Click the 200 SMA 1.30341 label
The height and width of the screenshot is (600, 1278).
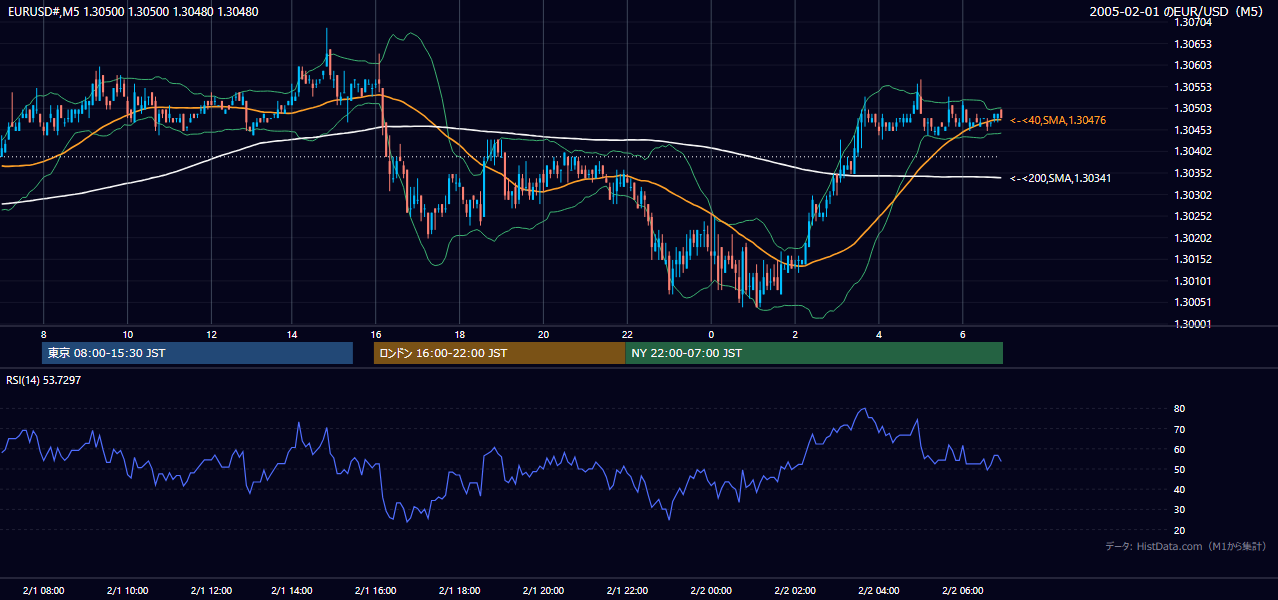coord(1060,178)
